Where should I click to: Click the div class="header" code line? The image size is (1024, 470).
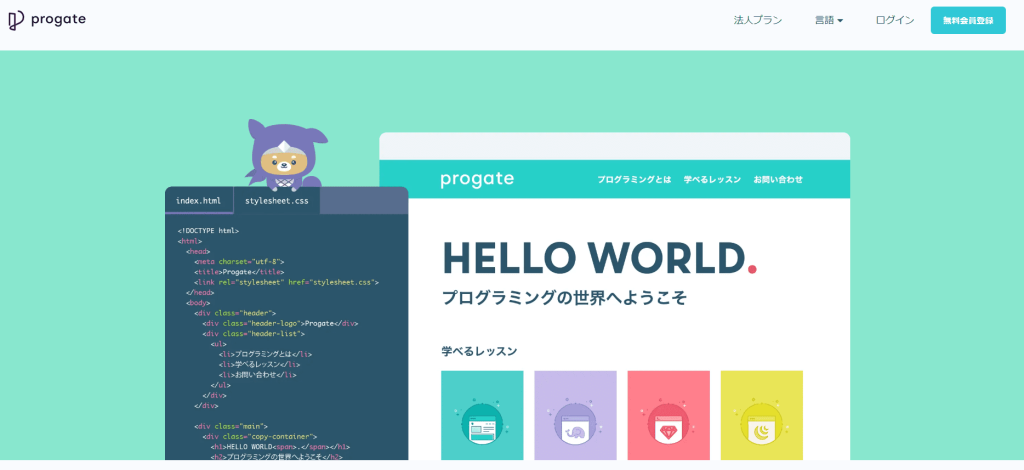coord(234,313)
